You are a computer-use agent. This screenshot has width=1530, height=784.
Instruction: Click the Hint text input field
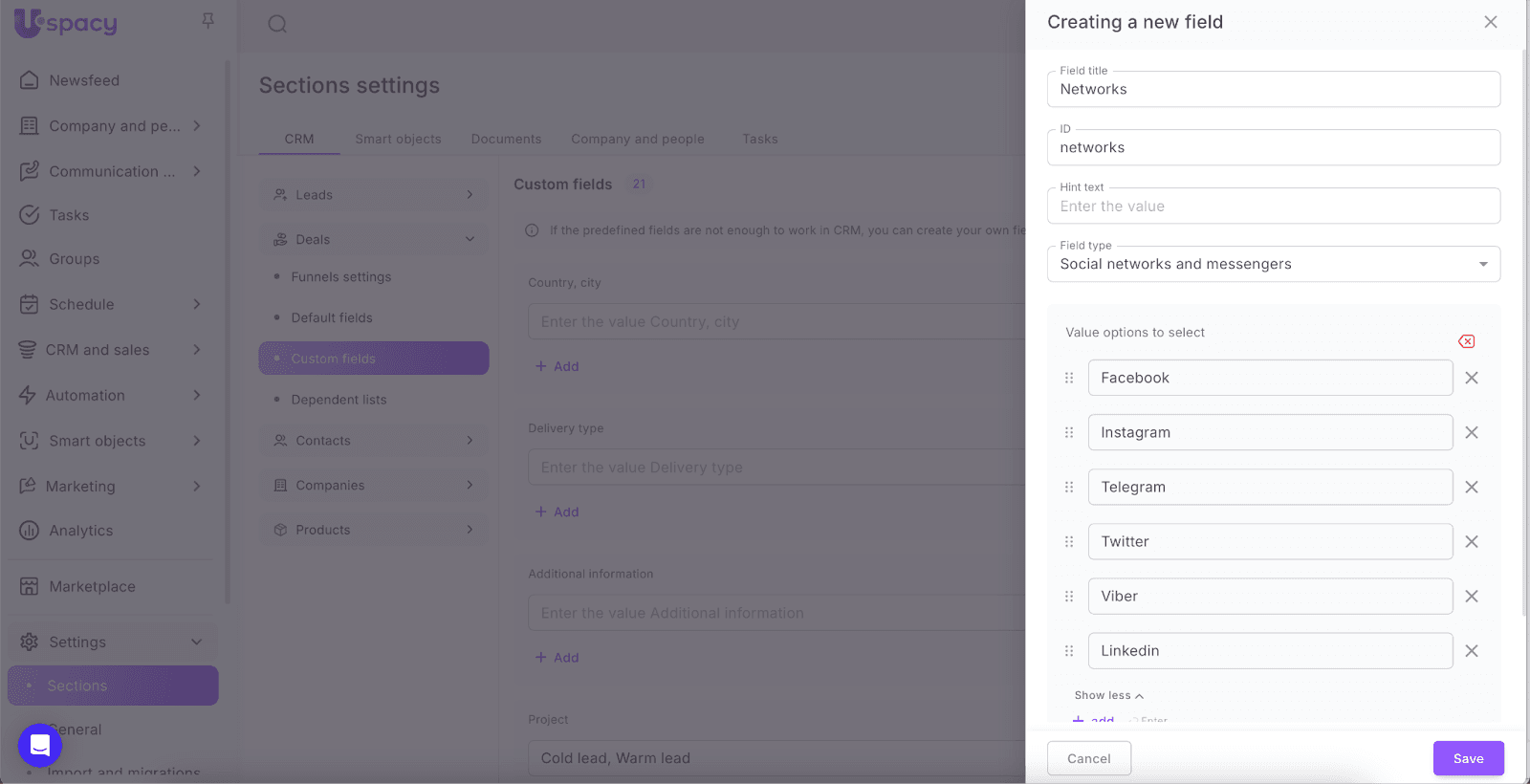(x=1273, y=207)
